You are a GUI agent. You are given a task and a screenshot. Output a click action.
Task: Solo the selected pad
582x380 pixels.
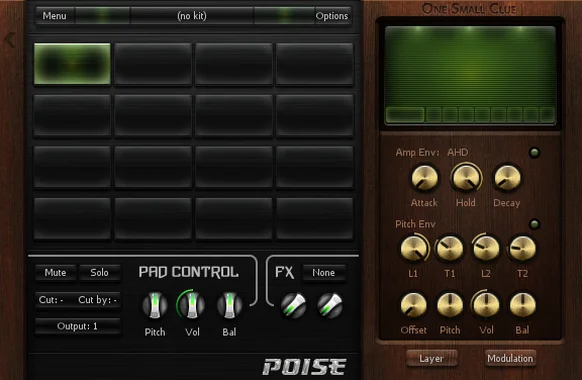(99, 273)
